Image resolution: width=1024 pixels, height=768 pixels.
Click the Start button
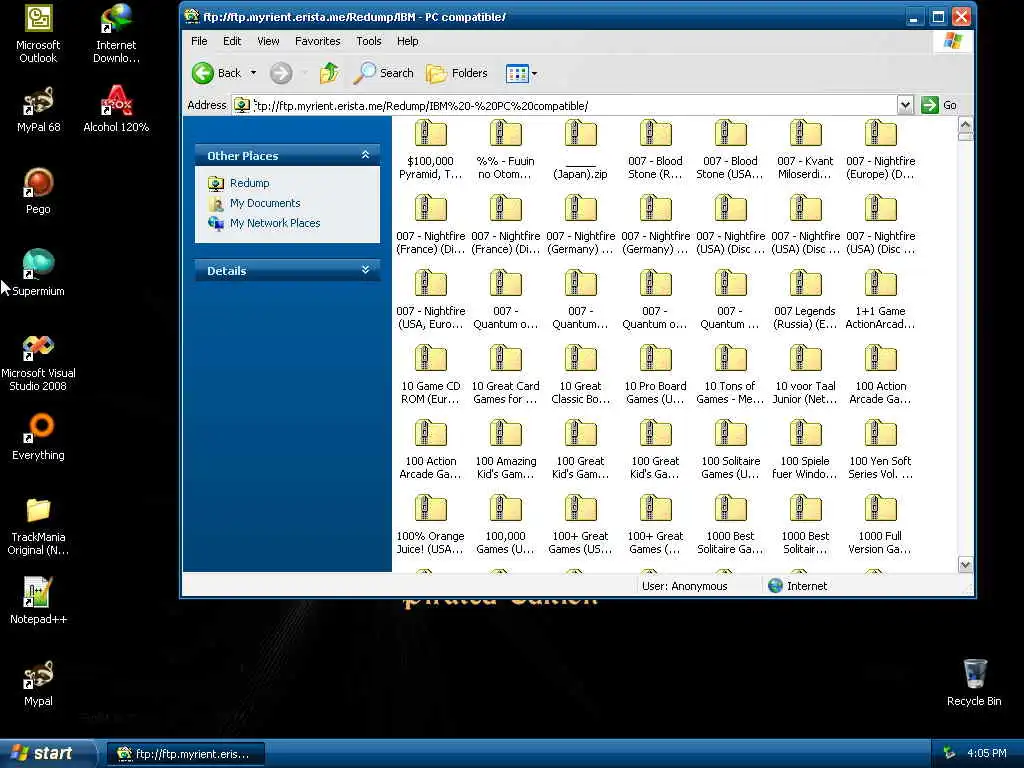[46, 753]
